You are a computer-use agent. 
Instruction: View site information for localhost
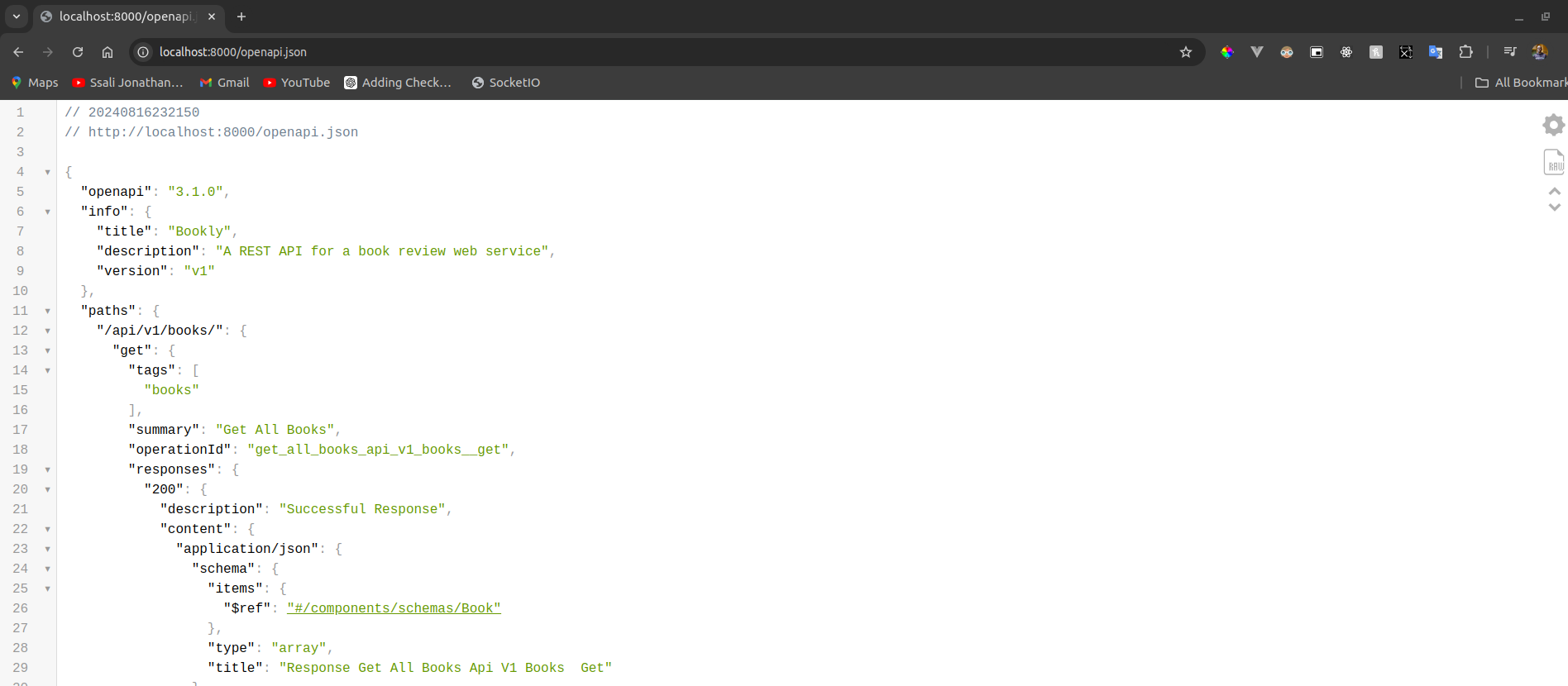(x=143, y=52)
